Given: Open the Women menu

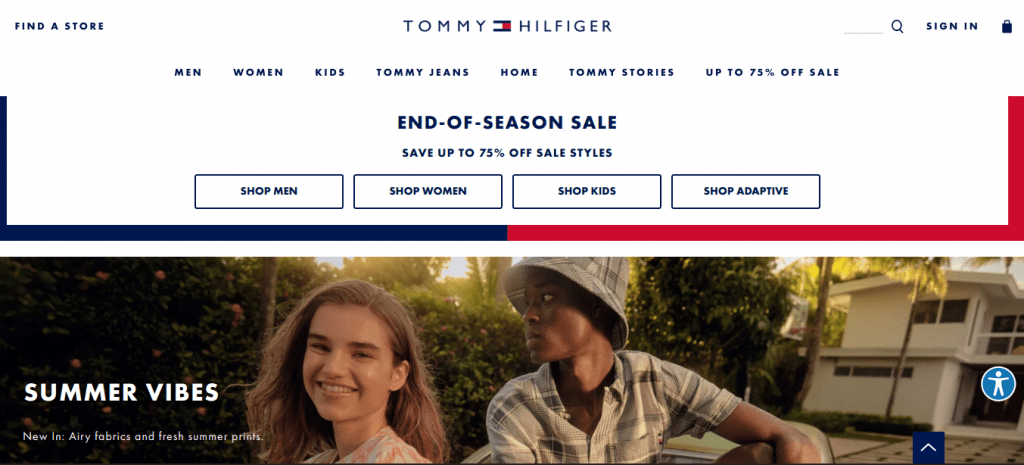Looking at the screenshot, I should pos(259,72).
